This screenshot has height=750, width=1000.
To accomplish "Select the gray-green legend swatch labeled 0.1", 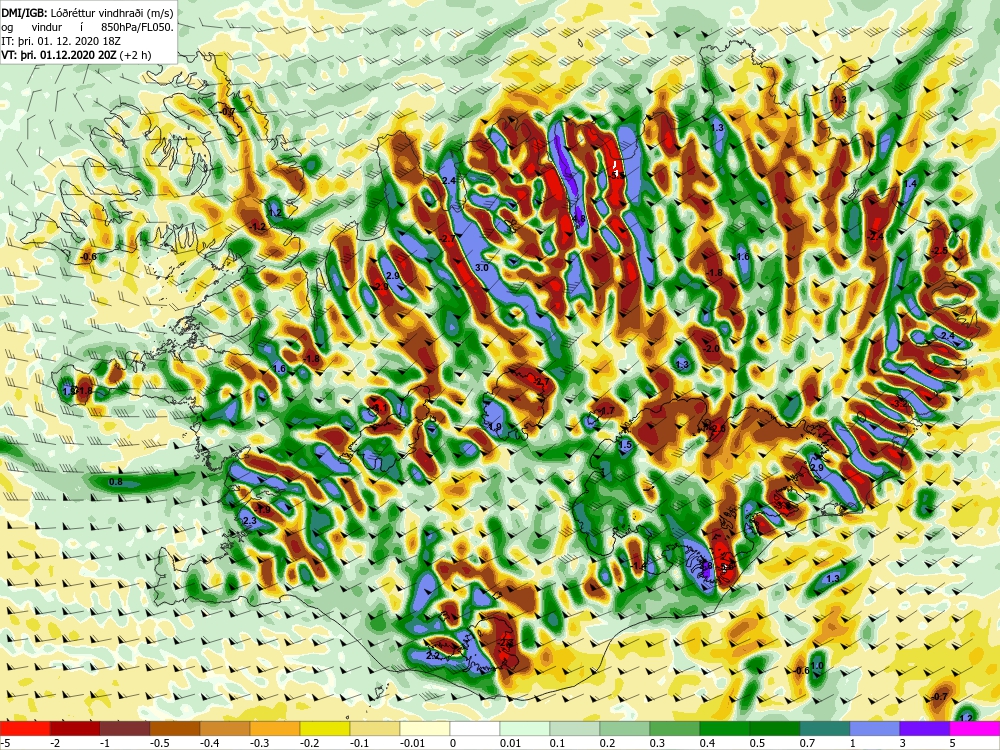I will point(575,728).
